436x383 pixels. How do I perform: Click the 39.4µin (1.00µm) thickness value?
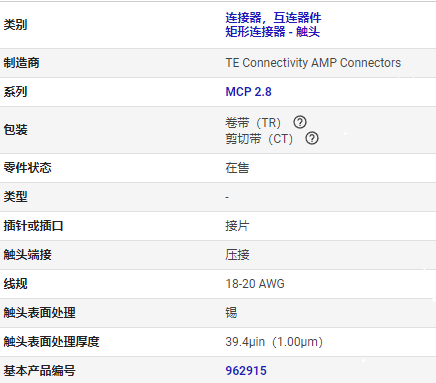tap(274, 342)
